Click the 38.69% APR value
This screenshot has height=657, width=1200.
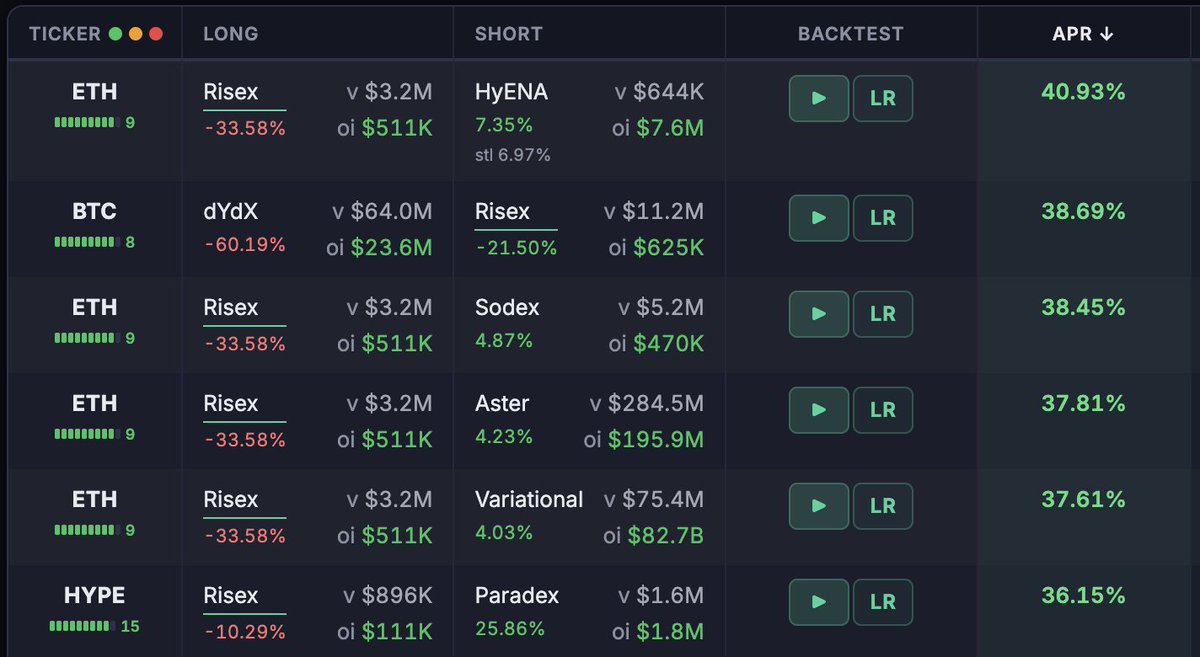coord(1083,212)
